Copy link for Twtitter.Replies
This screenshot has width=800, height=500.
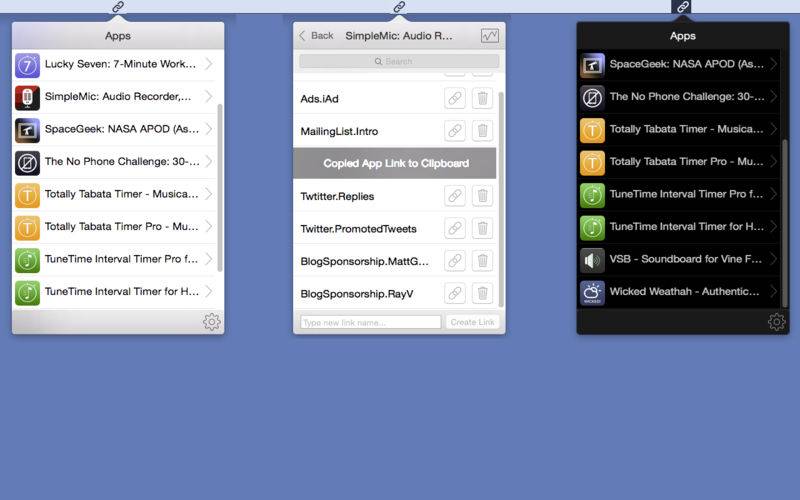point(455,196)
